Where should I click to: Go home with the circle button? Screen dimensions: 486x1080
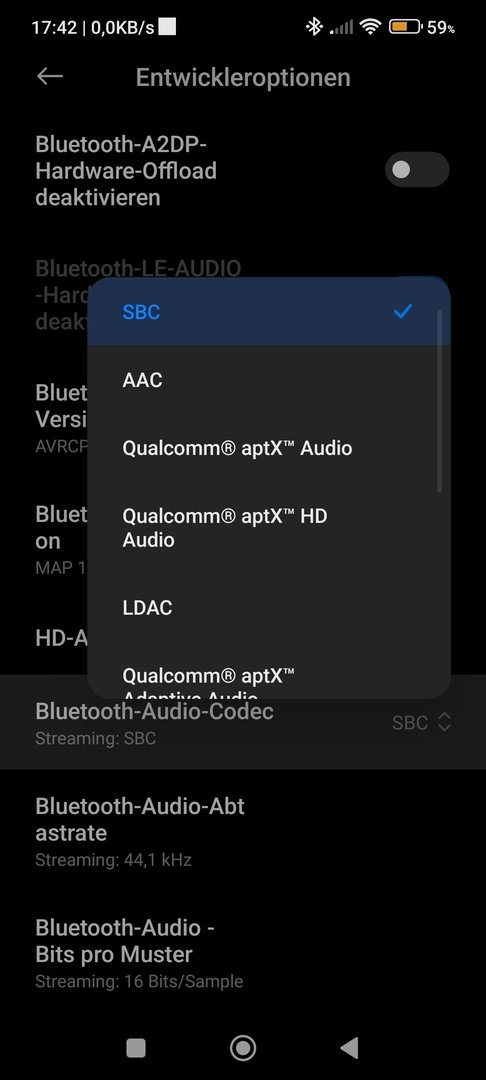pos(243,1048)
